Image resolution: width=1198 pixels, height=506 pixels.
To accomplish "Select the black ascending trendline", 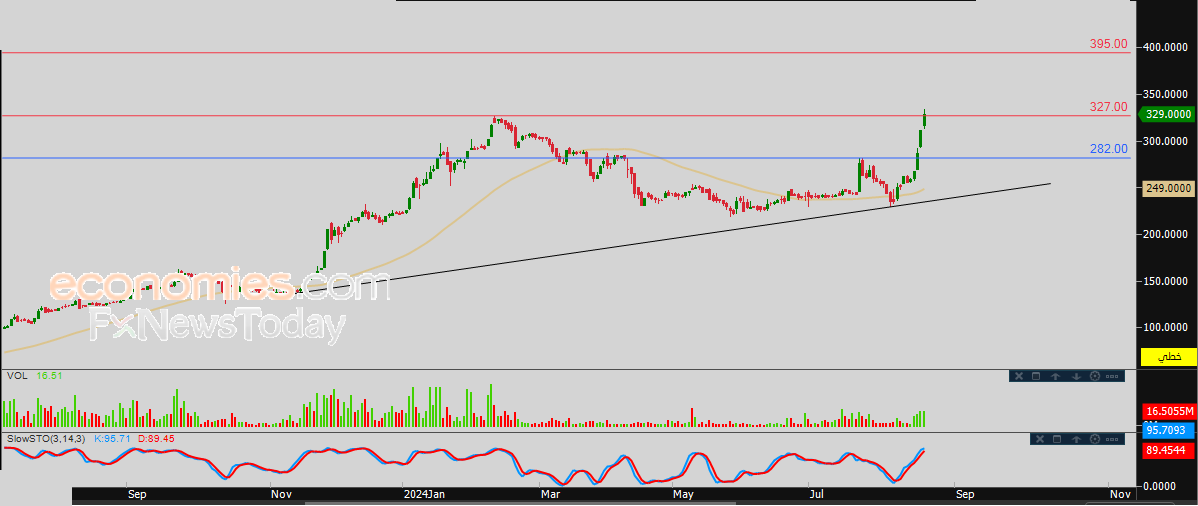I will (677, 238).
